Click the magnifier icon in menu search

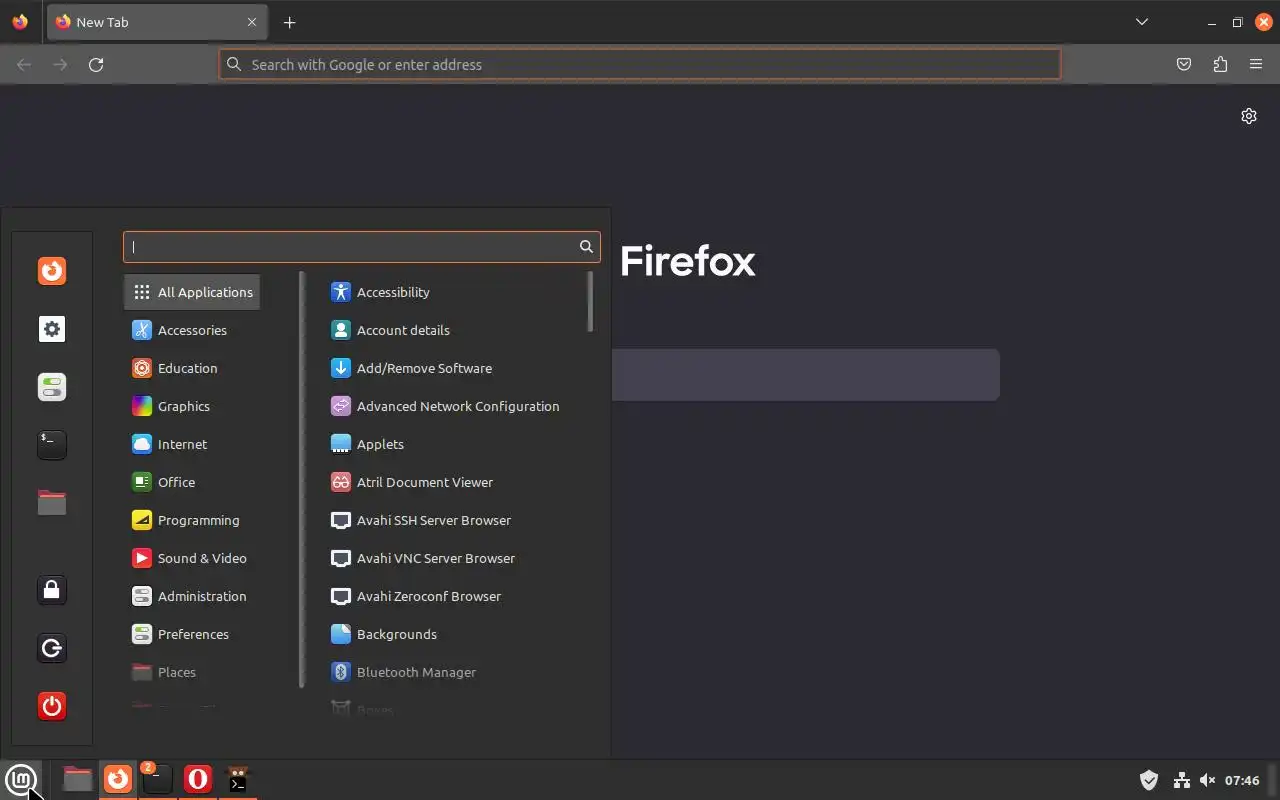point(587,247)
